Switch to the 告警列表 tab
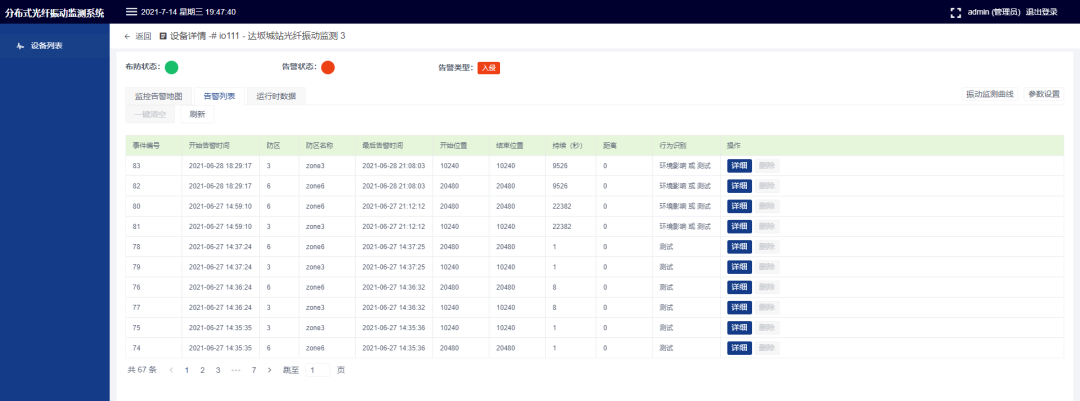This screenshot has height=401, width=1080. (x=219, y=96)
